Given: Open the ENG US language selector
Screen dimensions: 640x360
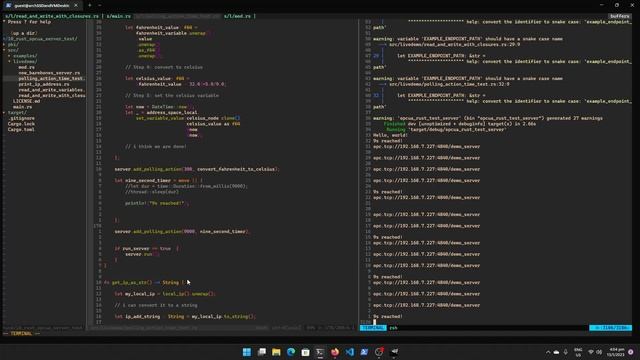Looking at the screenshot, I should tap(578, 352).
